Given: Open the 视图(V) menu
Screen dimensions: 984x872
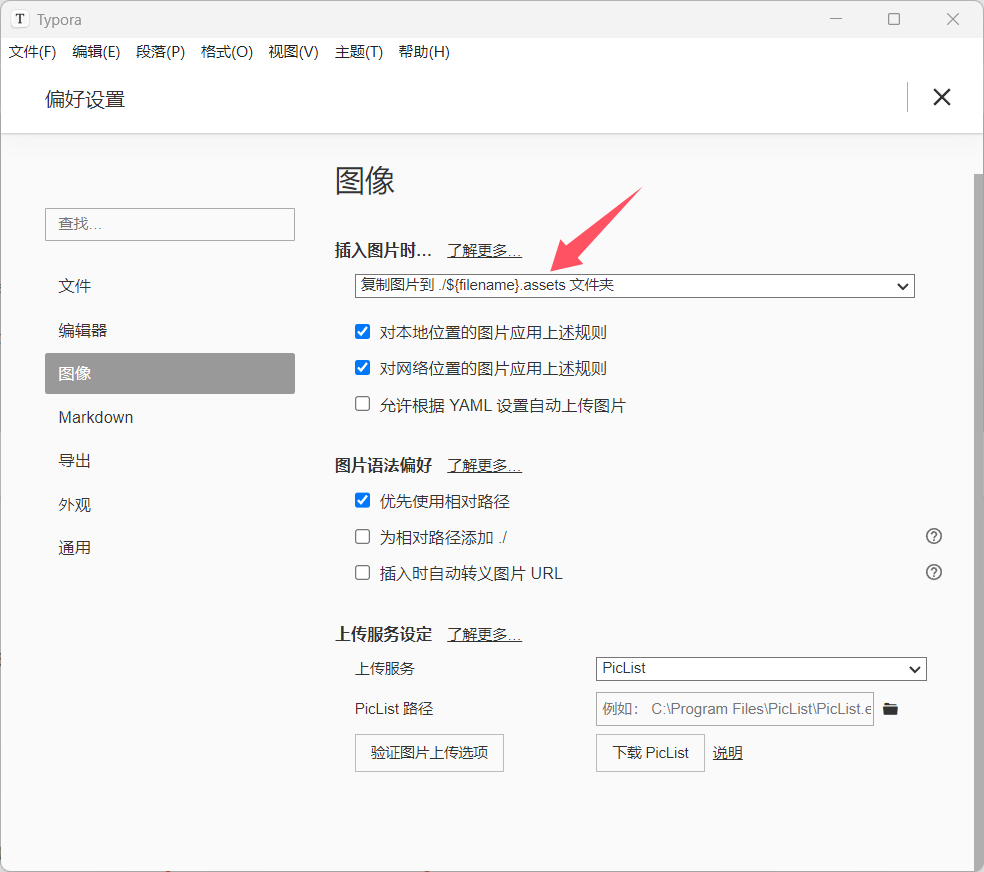Looking at the screenshot, I should coord(293,52).
